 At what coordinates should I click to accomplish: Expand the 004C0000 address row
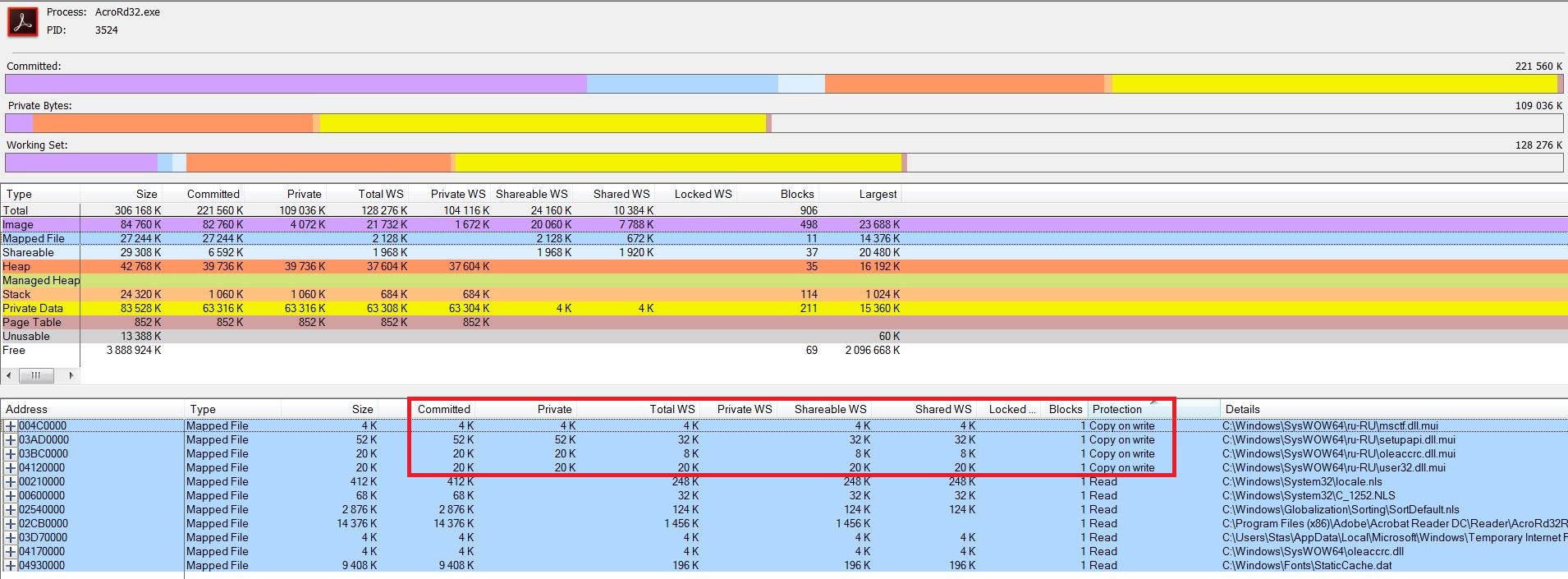coord(11,426)
